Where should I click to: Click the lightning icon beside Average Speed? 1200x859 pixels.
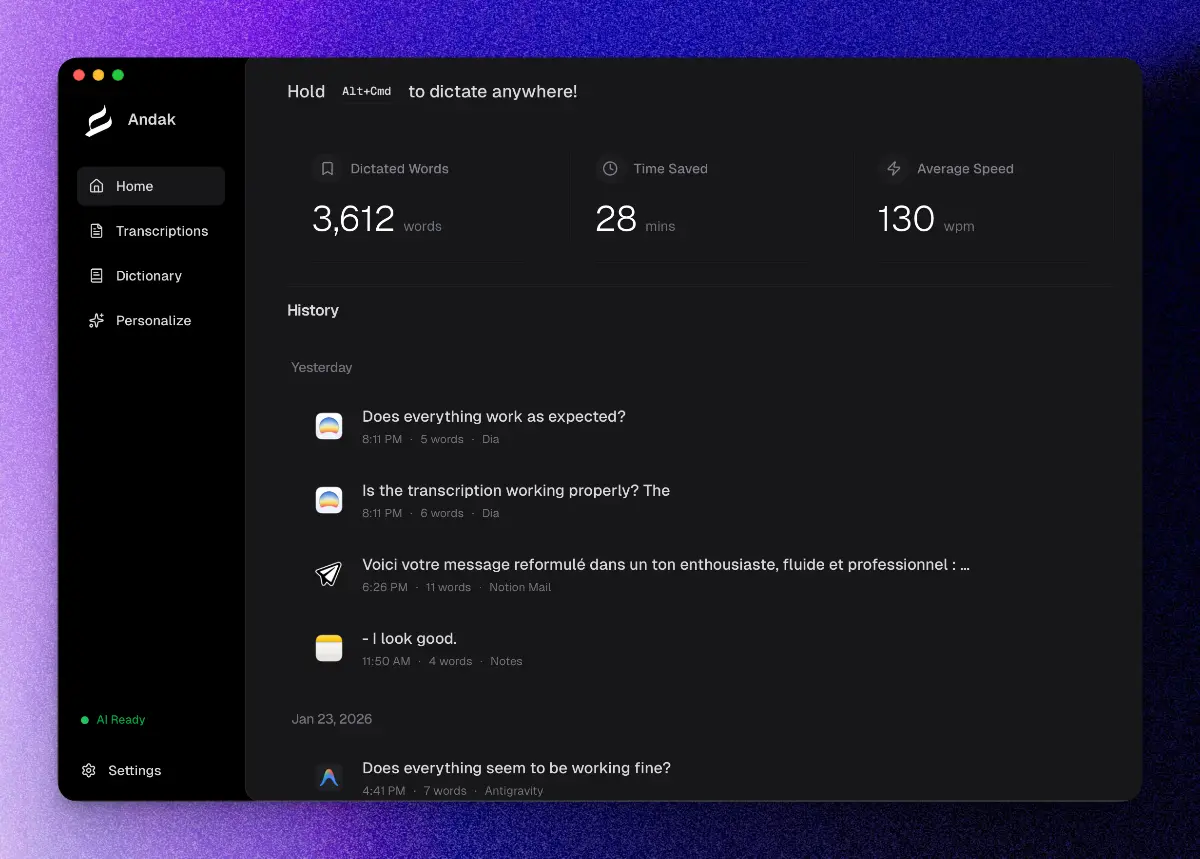pyautogui.click(x=893, y=169)
